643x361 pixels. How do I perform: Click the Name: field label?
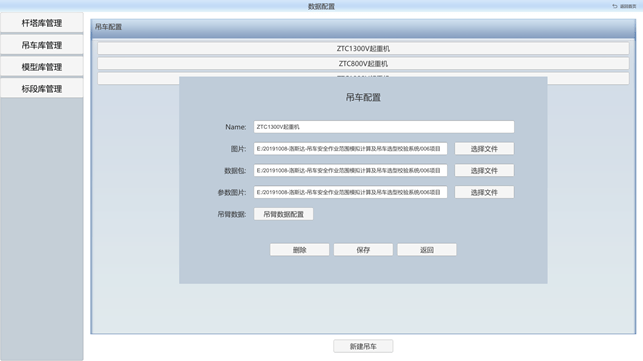click(236, 127)
